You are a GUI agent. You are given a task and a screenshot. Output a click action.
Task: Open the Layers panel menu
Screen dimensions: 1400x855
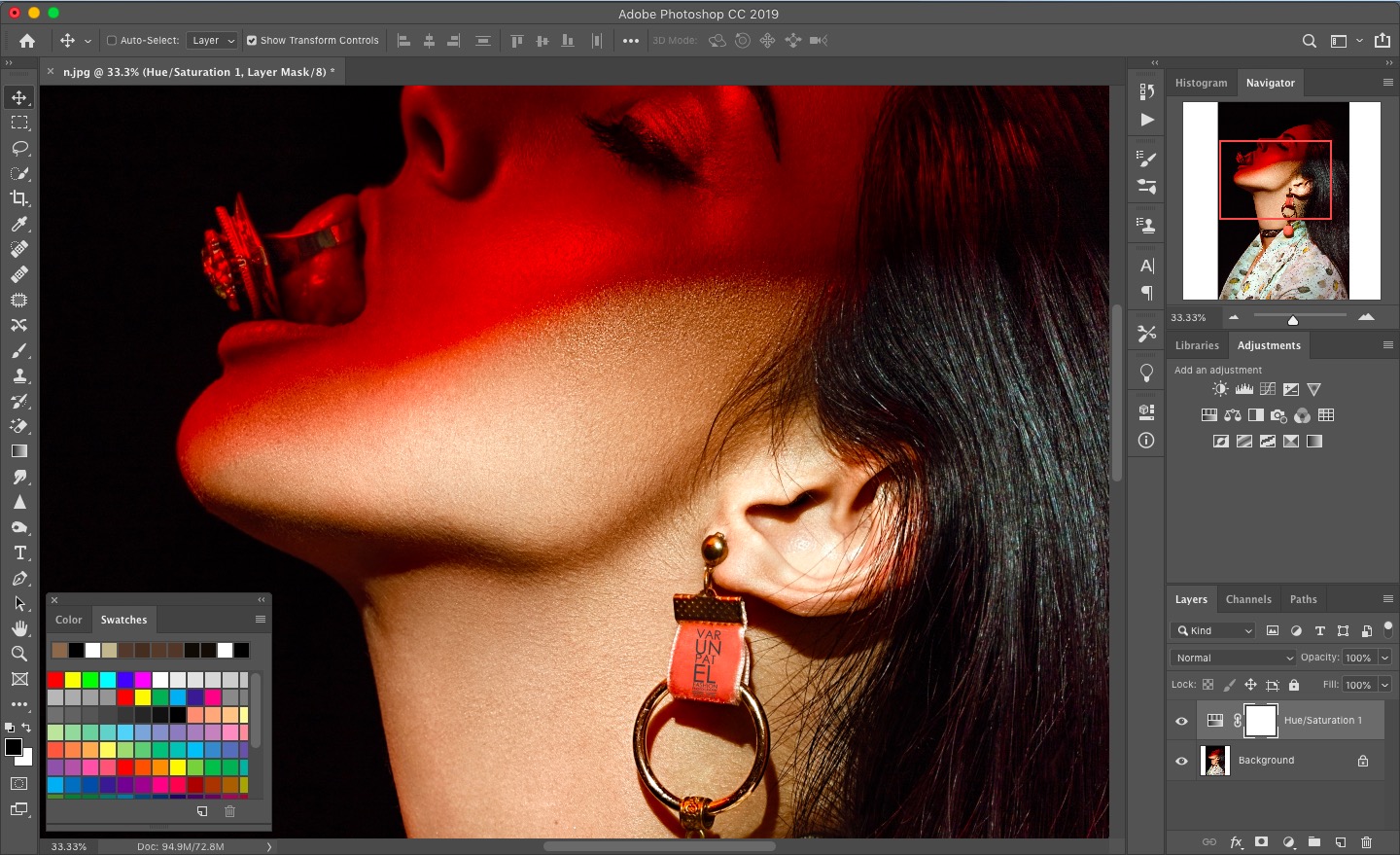(x=1388, y=599)
